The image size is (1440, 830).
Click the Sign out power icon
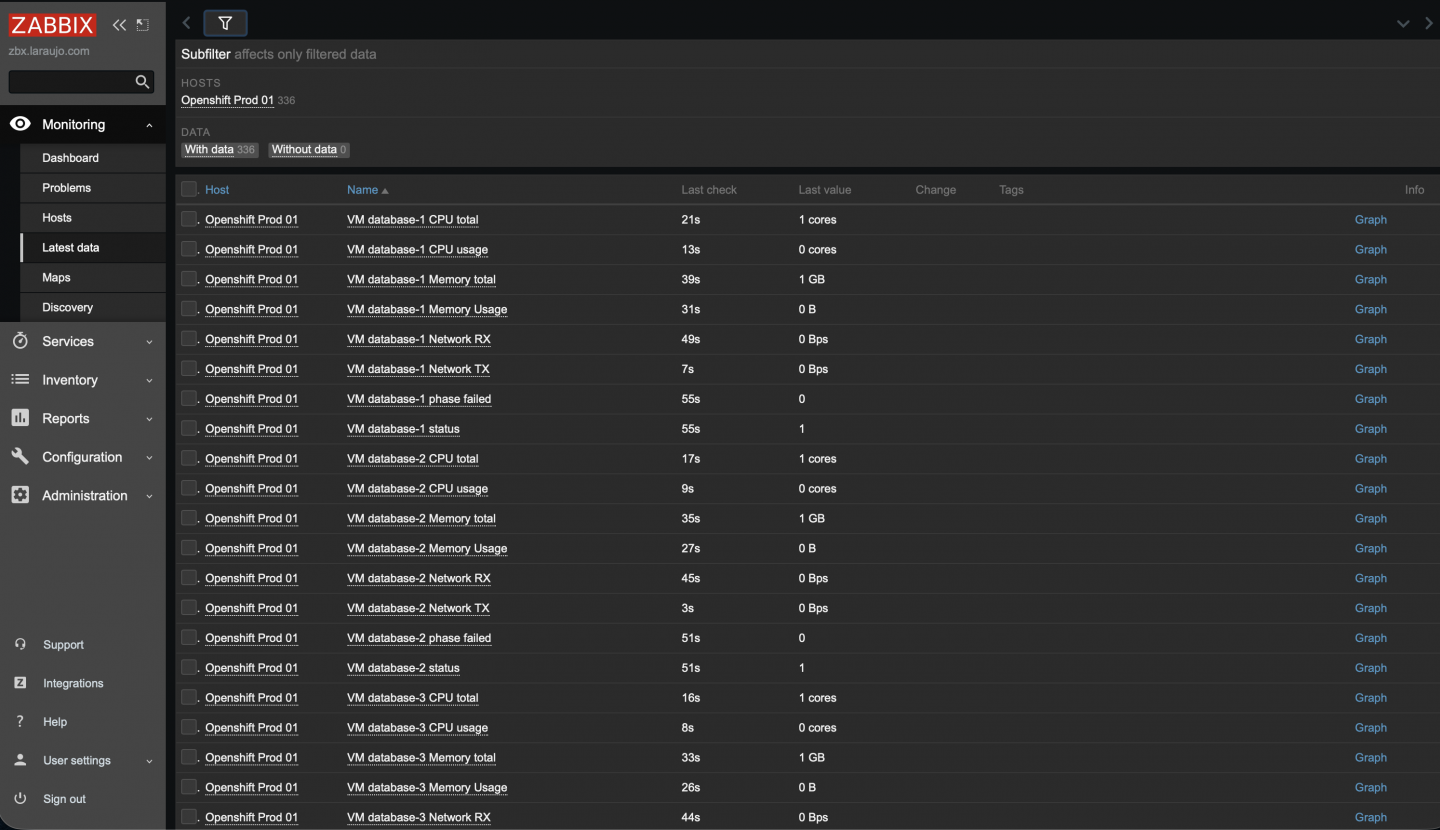click(x=20, y=798)
